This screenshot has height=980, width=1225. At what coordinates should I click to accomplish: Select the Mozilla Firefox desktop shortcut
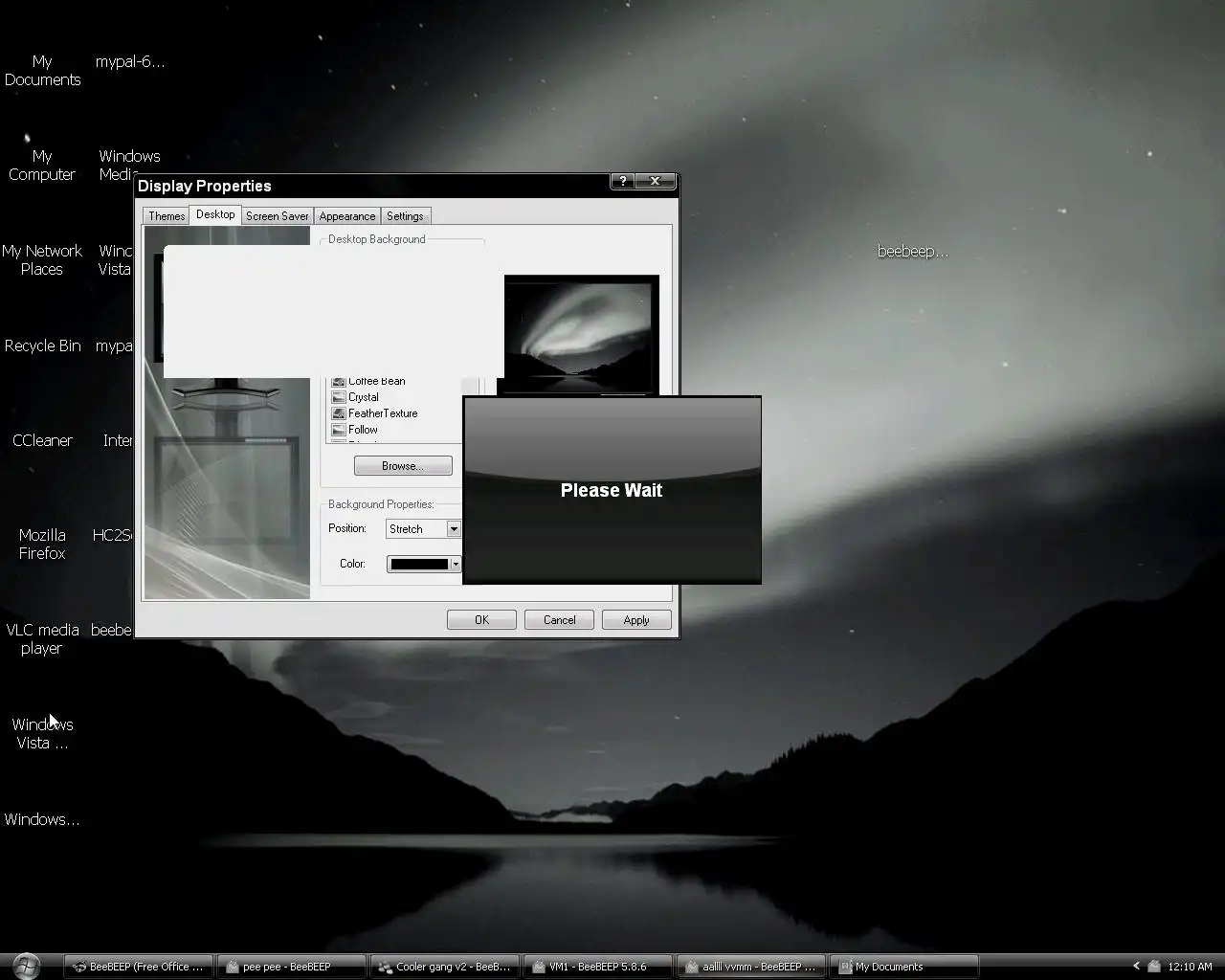pos(42,545)
